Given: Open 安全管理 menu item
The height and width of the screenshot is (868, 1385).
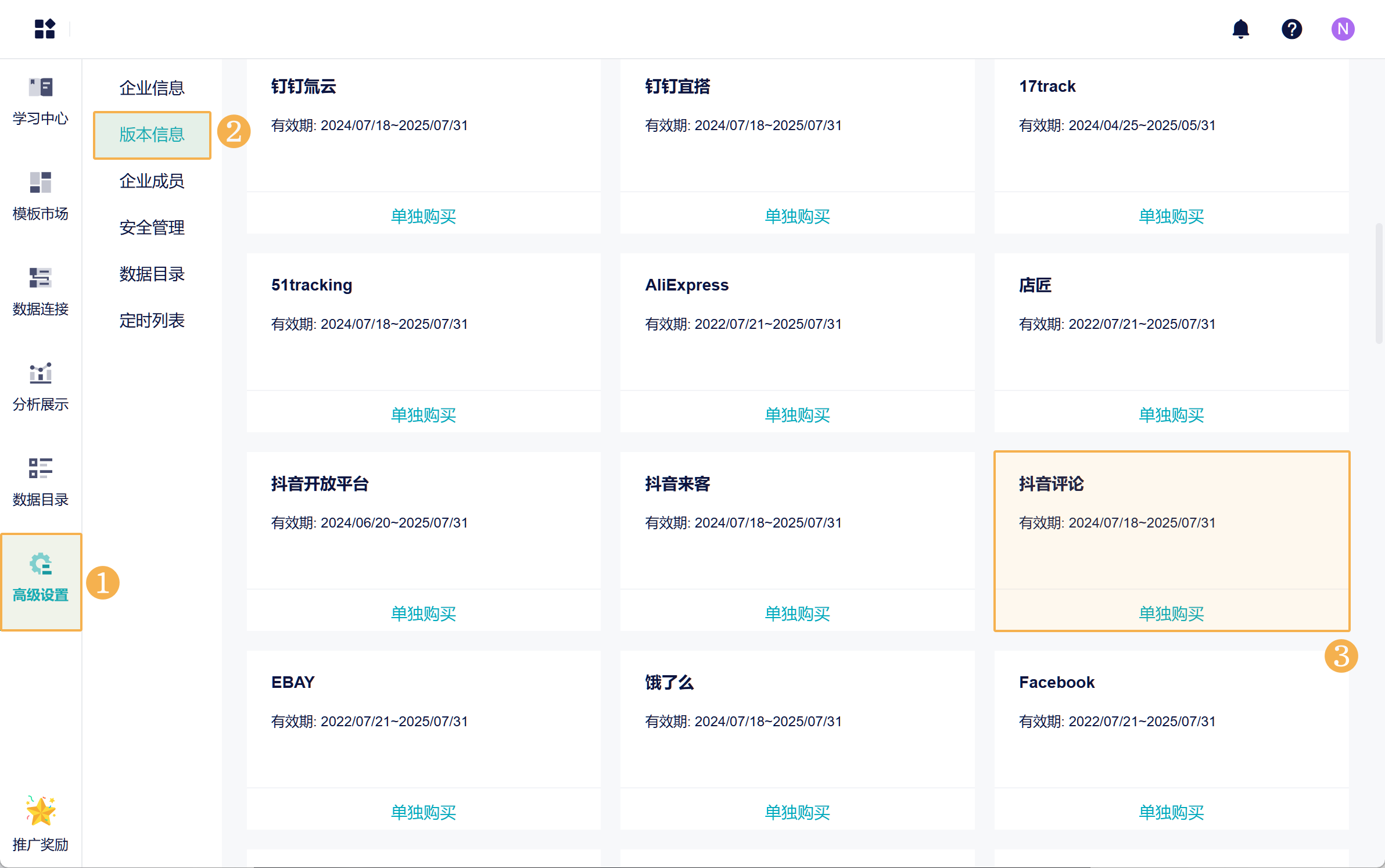Looking at the screenshot, I should click(152, 227).
